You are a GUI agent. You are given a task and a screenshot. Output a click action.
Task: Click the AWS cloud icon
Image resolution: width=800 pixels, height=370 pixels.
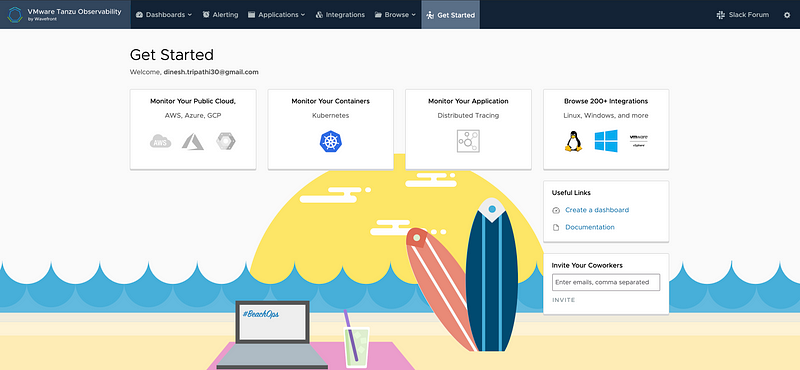coord(160,141)
